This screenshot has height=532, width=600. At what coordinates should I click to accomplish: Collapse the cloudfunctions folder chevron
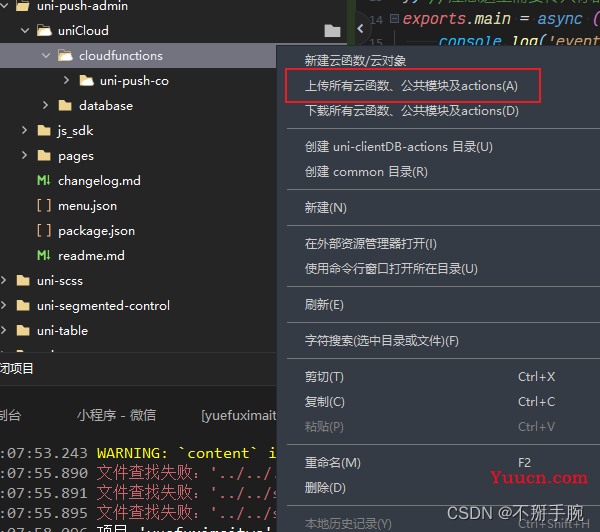[x=46, y=56]
